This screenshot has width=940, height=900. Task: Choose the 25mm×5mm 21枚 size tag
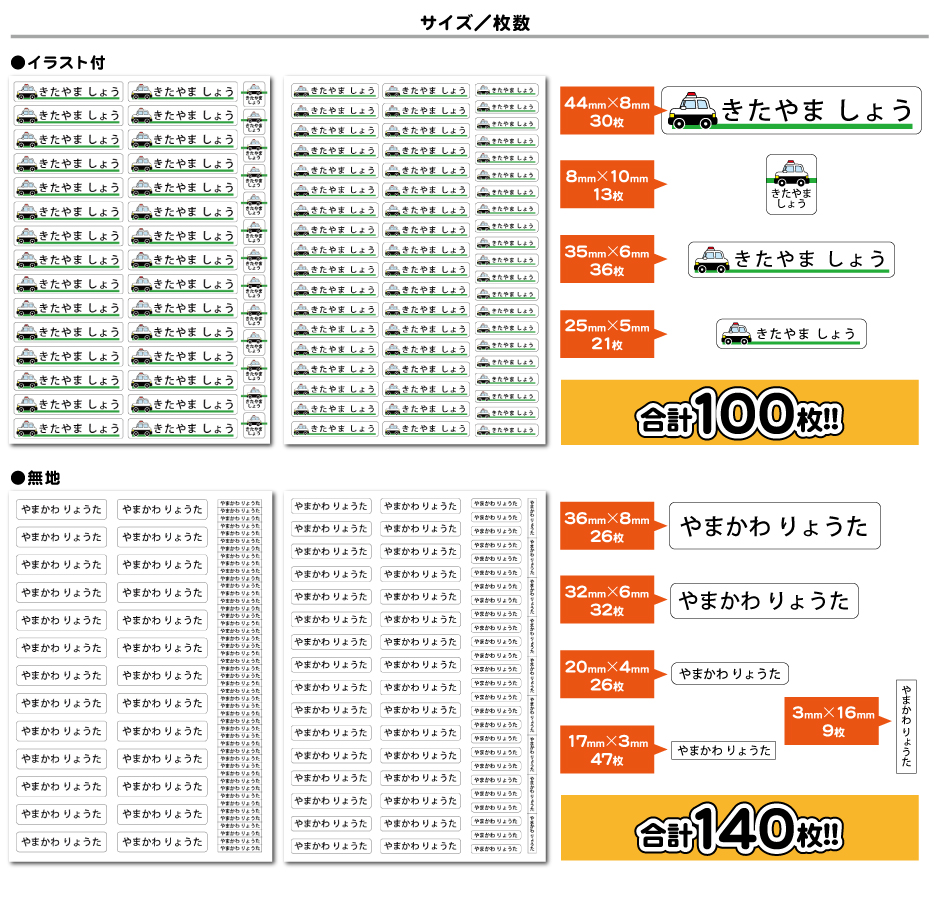point(606,334)
